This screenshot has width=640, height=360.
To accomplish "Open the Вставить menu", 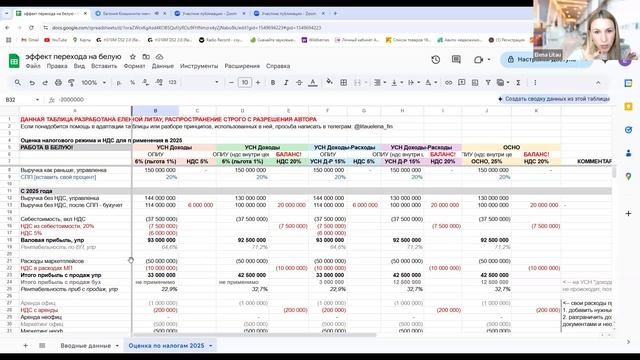I will 104,66.
